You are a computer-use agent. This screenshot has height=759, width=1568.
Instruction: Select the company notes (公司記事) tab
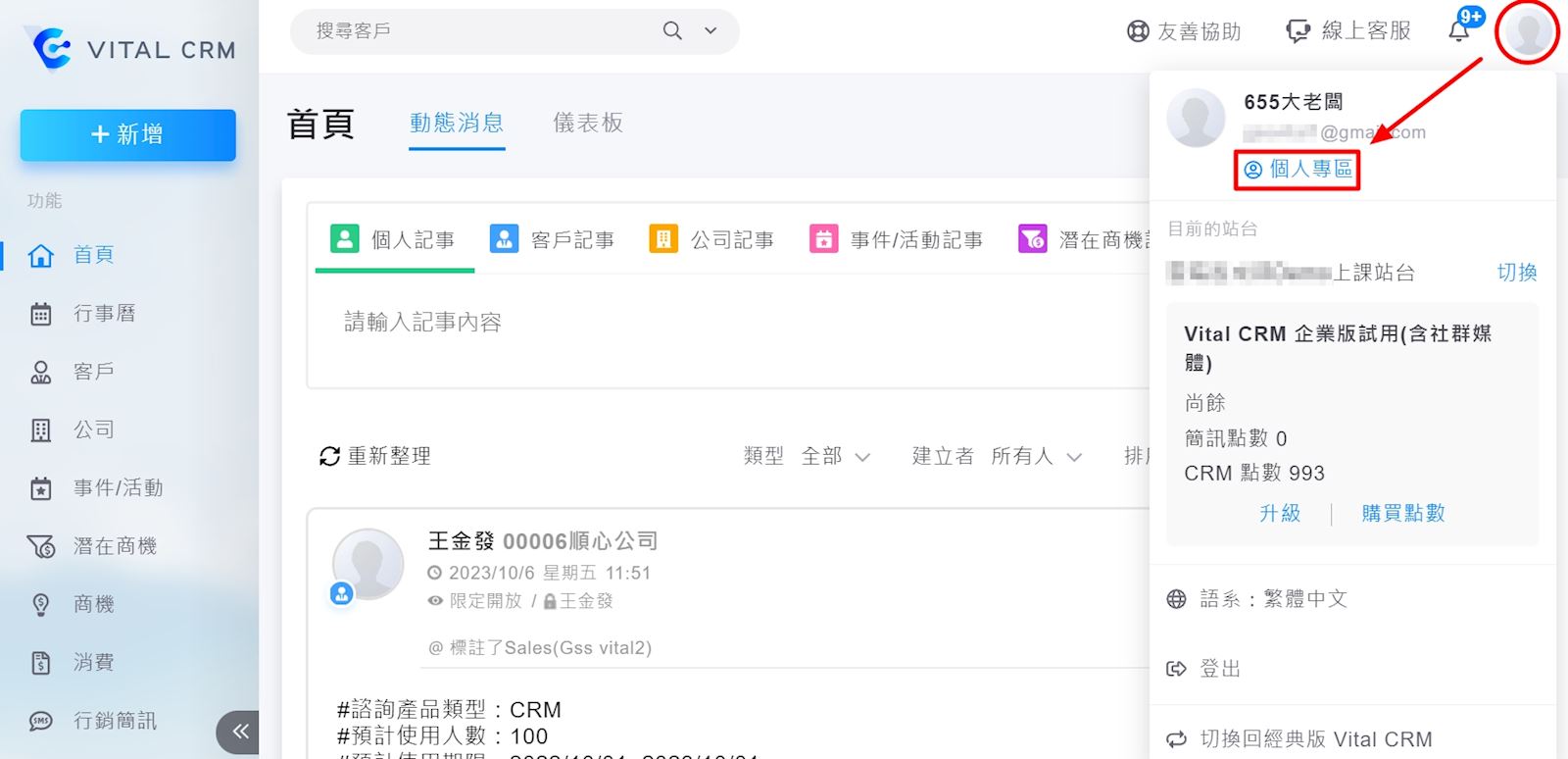[712, 240]
